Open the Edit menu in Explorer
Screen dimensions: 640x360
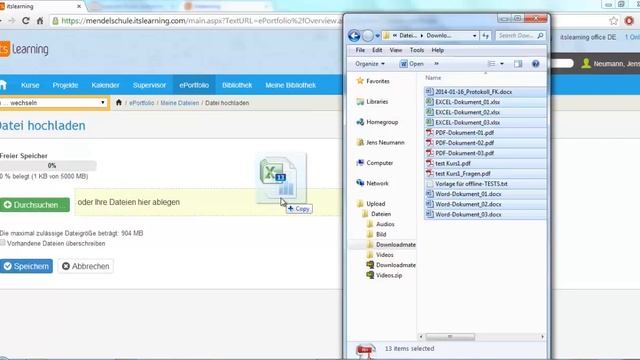click(377, 50)
